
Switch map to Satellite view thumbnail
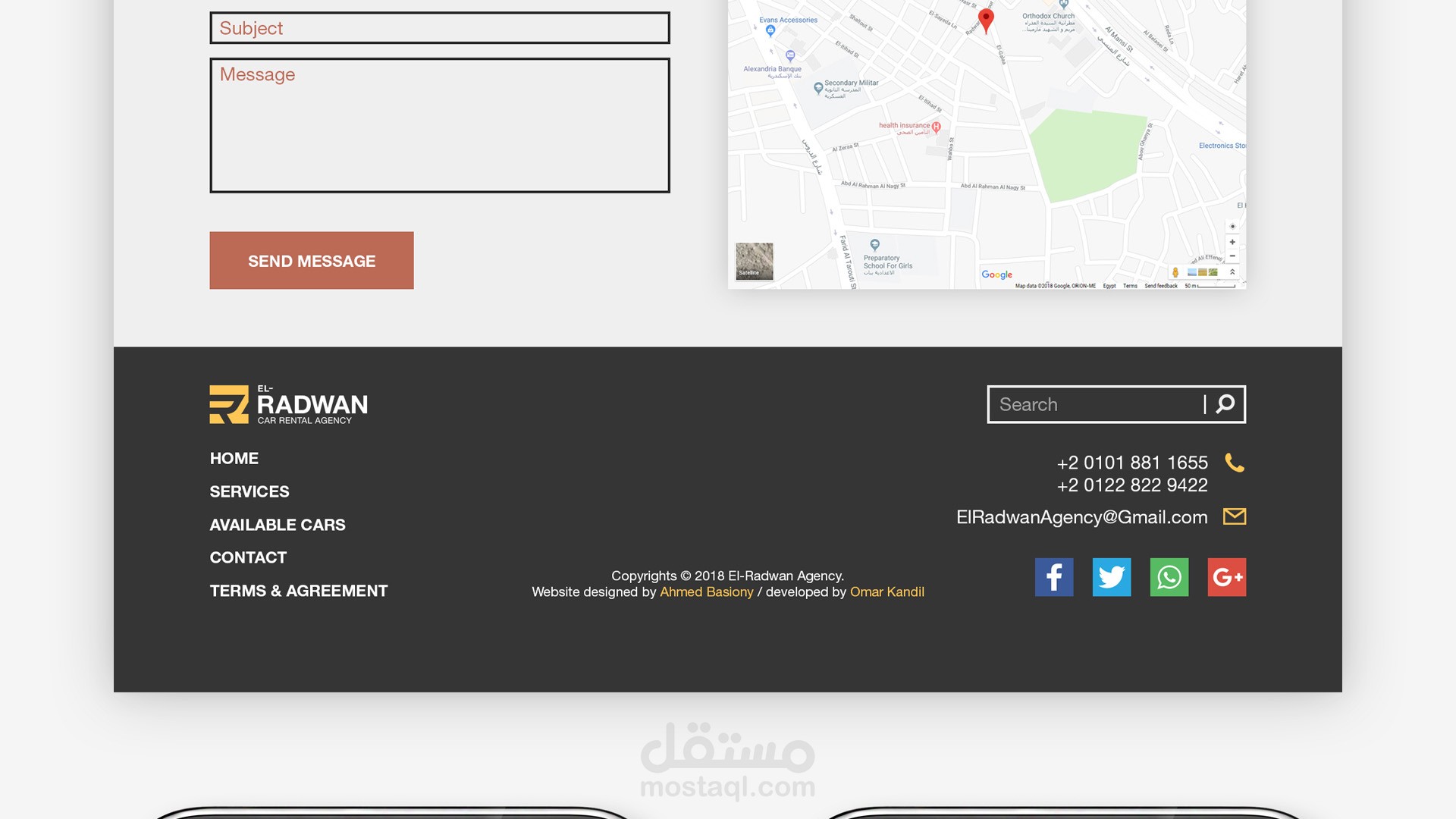754,261
